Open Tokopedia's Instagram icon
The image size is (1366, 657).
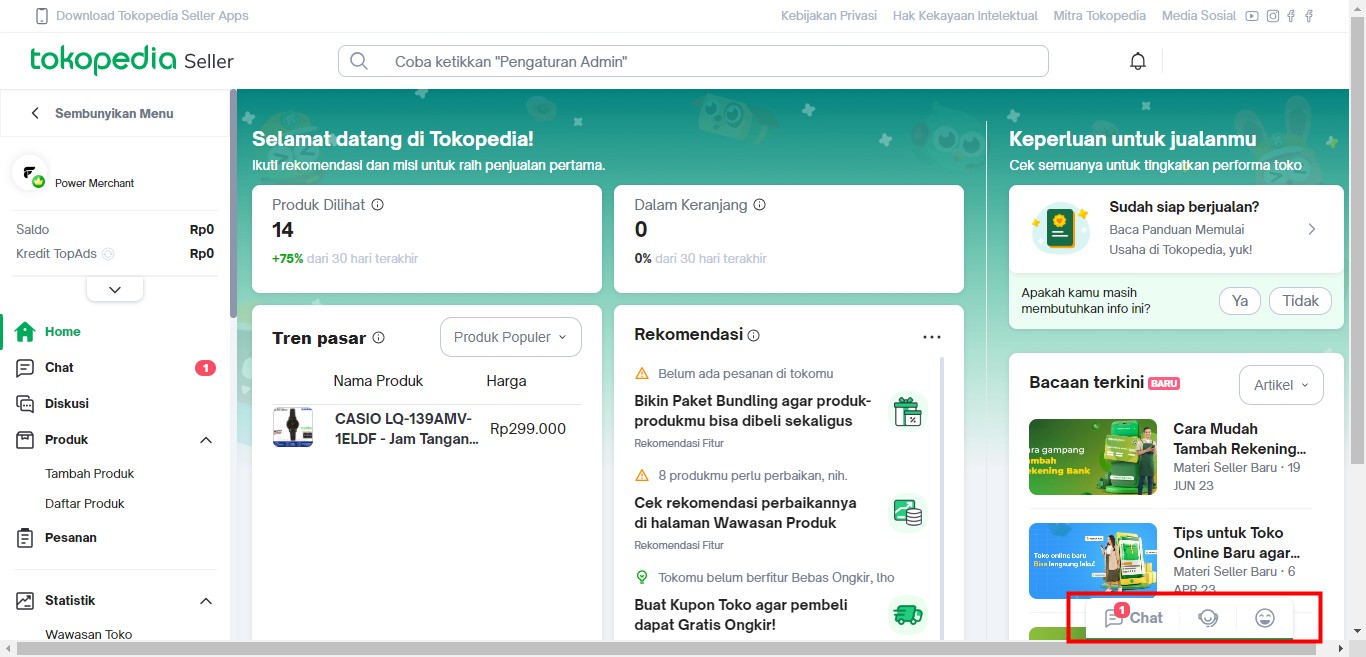point(1273,16)
